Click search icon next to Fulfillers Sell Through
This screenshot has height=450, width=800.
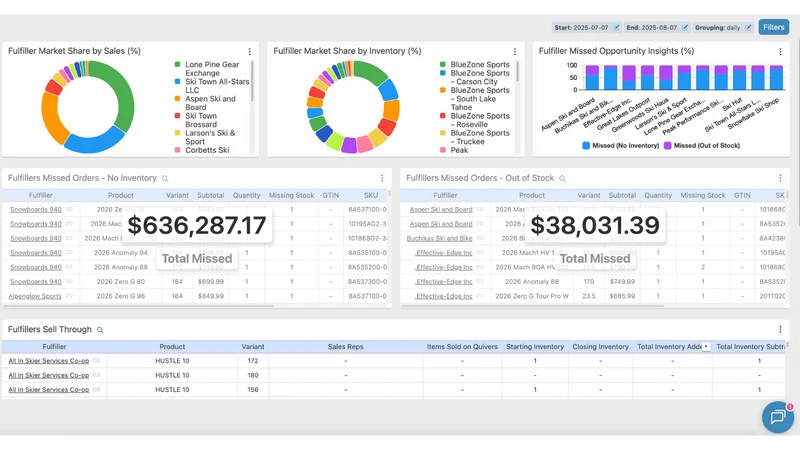coord(100,330)
